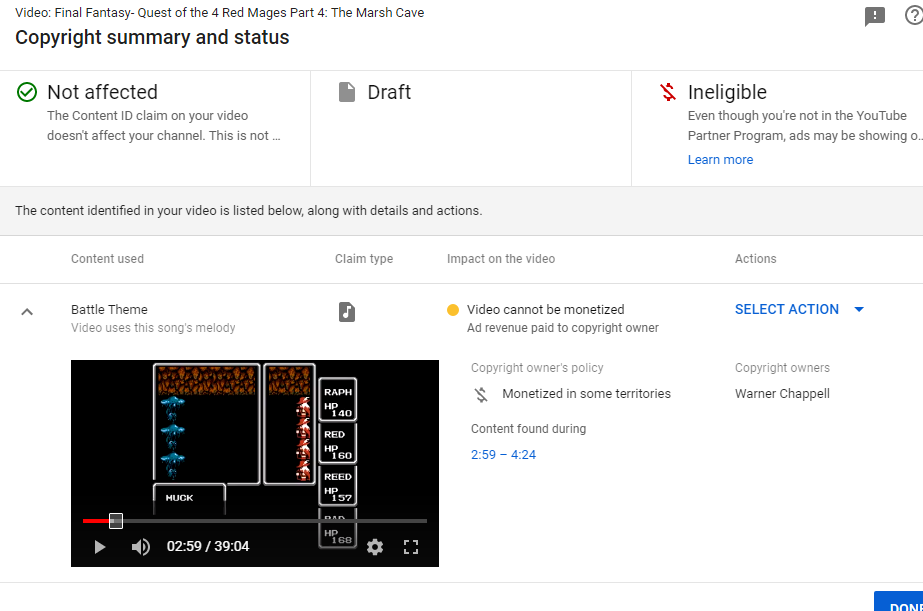Click the Not affected heading
This screenshot has width=923, height=611.
(x=102, y=92)
